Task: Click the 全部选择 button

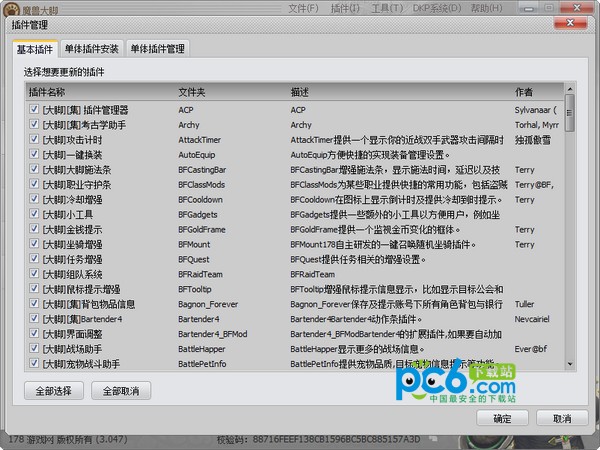Action: point(54,391)
